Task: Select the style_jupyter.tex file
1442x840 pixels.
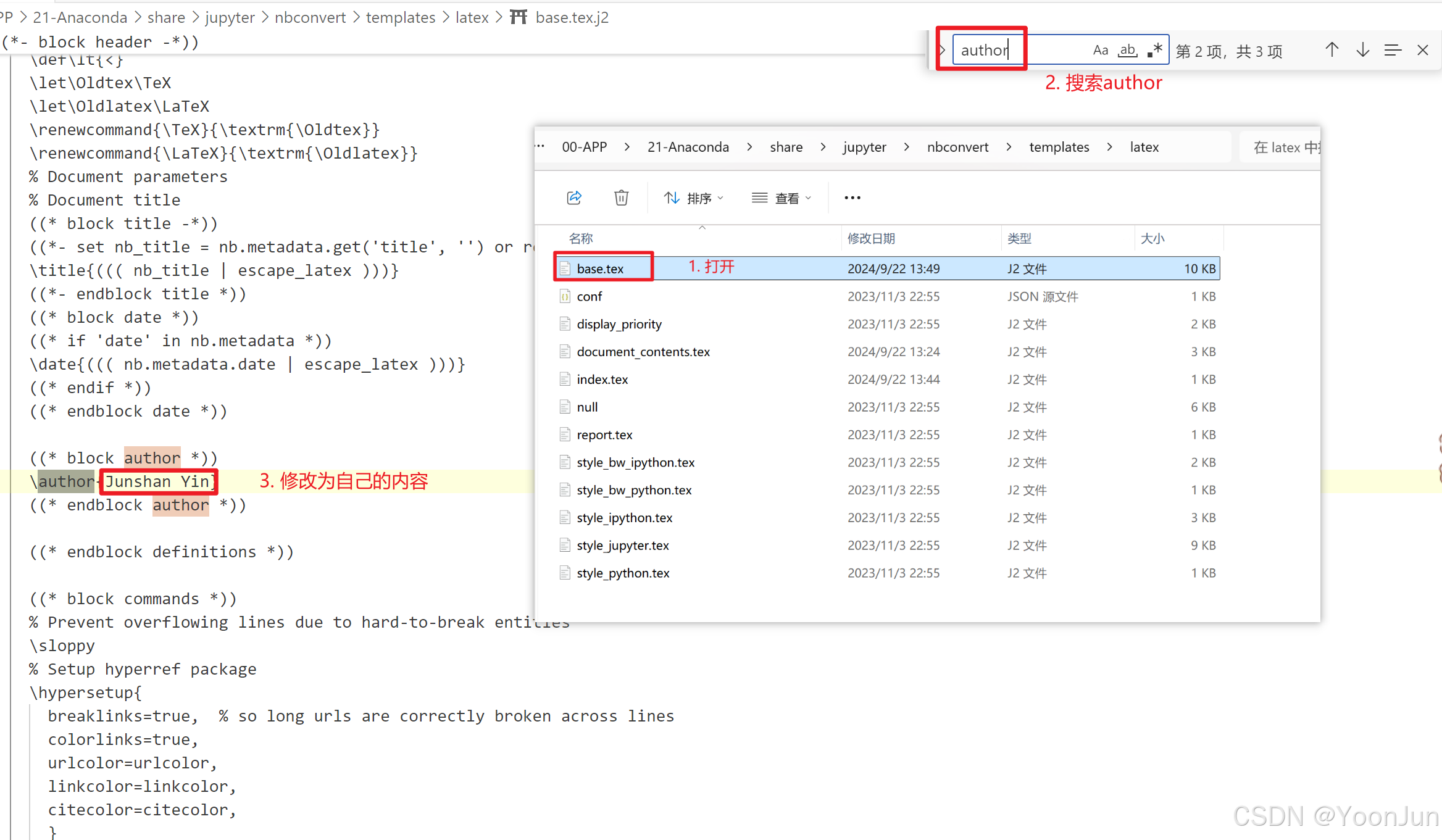Action: pyautogui.click(x=622, y=546)
